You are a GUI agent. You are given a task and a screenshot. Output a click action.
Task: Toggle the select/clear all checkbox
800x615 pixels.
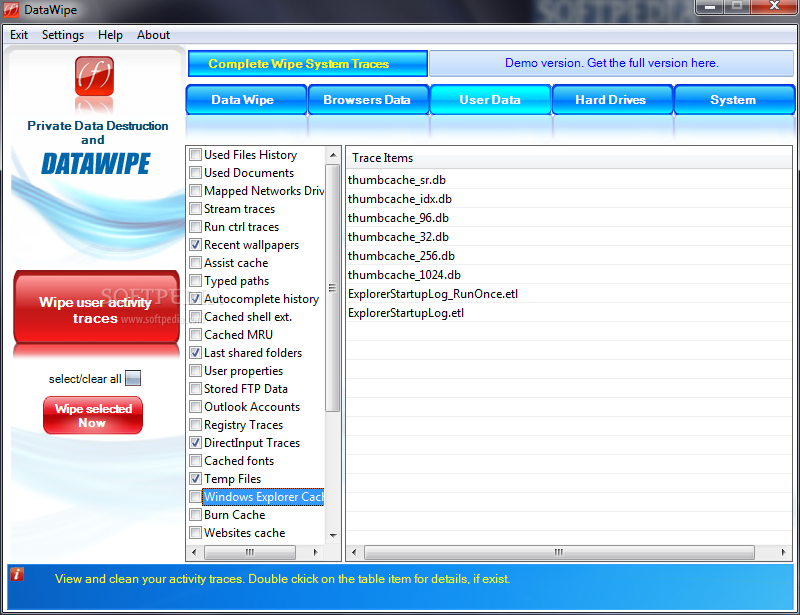133,378
